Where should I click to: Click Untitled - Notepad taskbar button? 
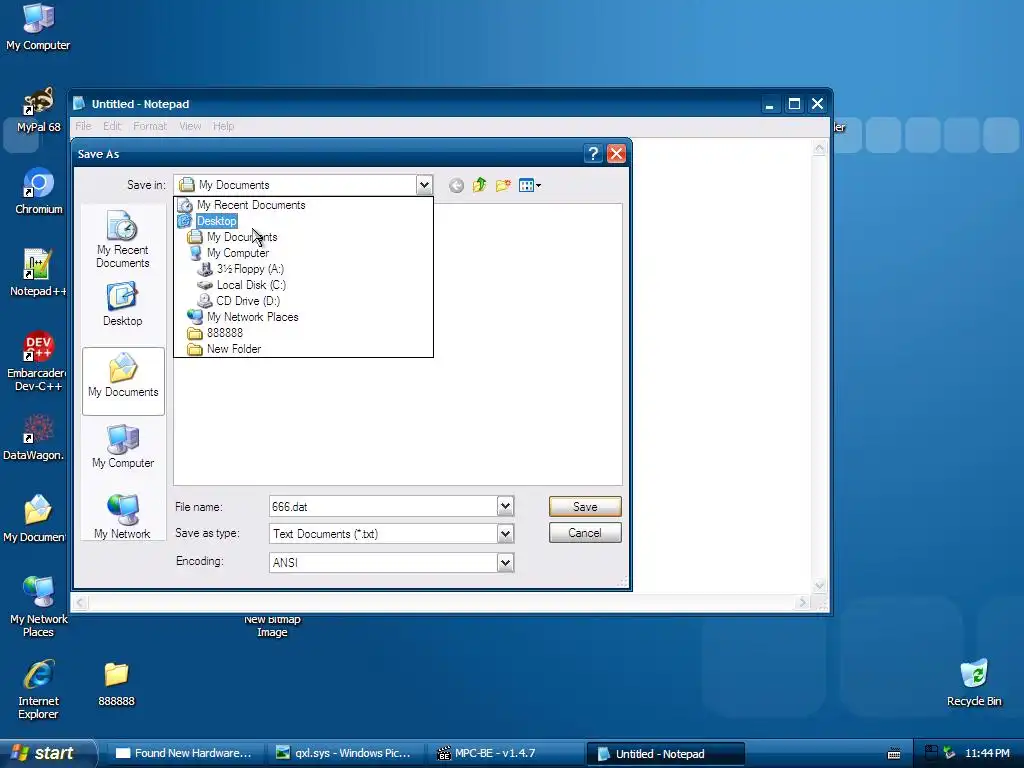pyautogui.click(x=665, y=754)
